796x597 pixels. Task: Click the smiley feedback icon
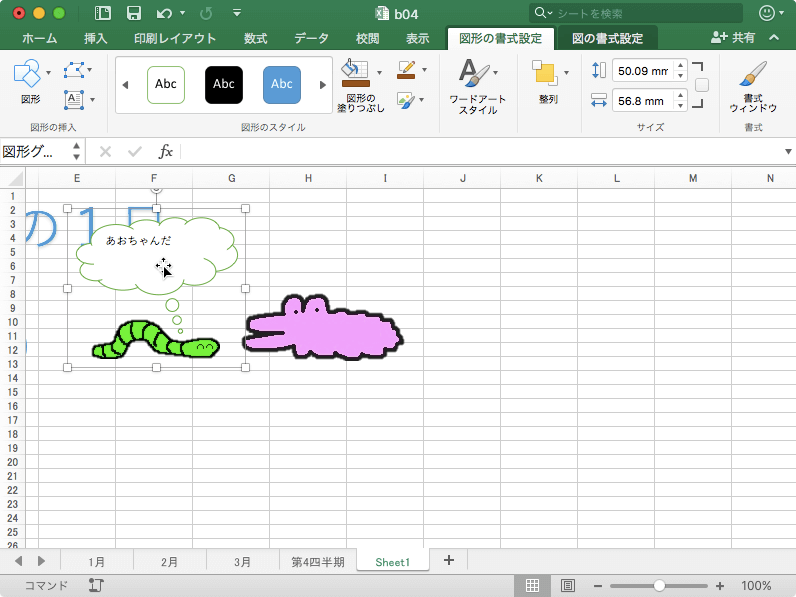point(767,13)
